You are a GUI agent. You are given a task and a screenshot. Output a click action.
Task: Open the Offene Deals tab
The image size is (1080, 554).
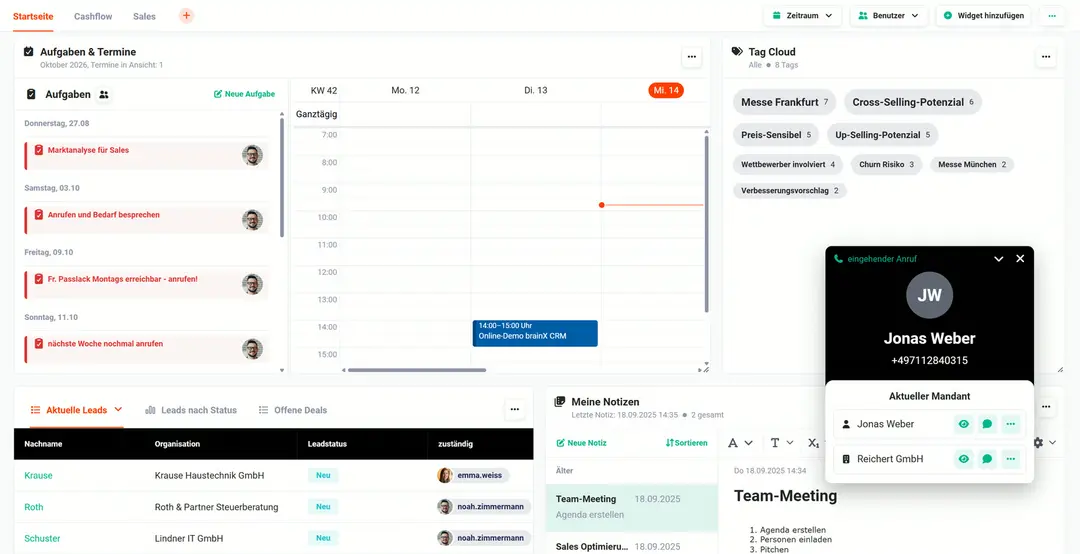[293, 410]
